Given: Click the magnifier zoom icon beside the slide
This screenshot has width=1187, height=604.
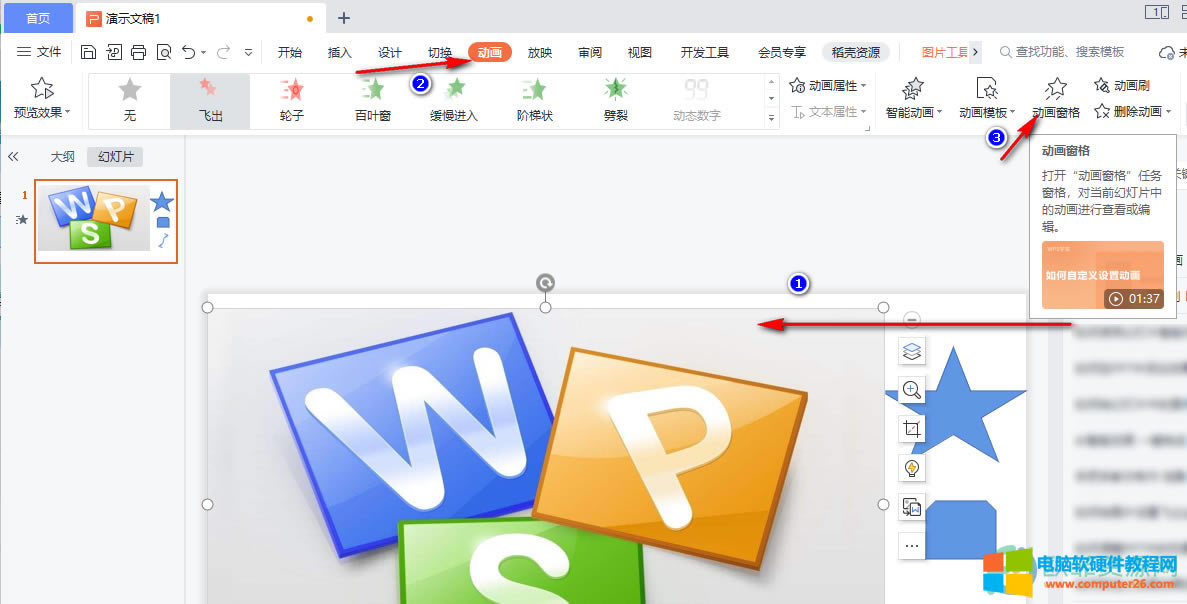Looking at the screenshot, I should (x=911, y=390).
